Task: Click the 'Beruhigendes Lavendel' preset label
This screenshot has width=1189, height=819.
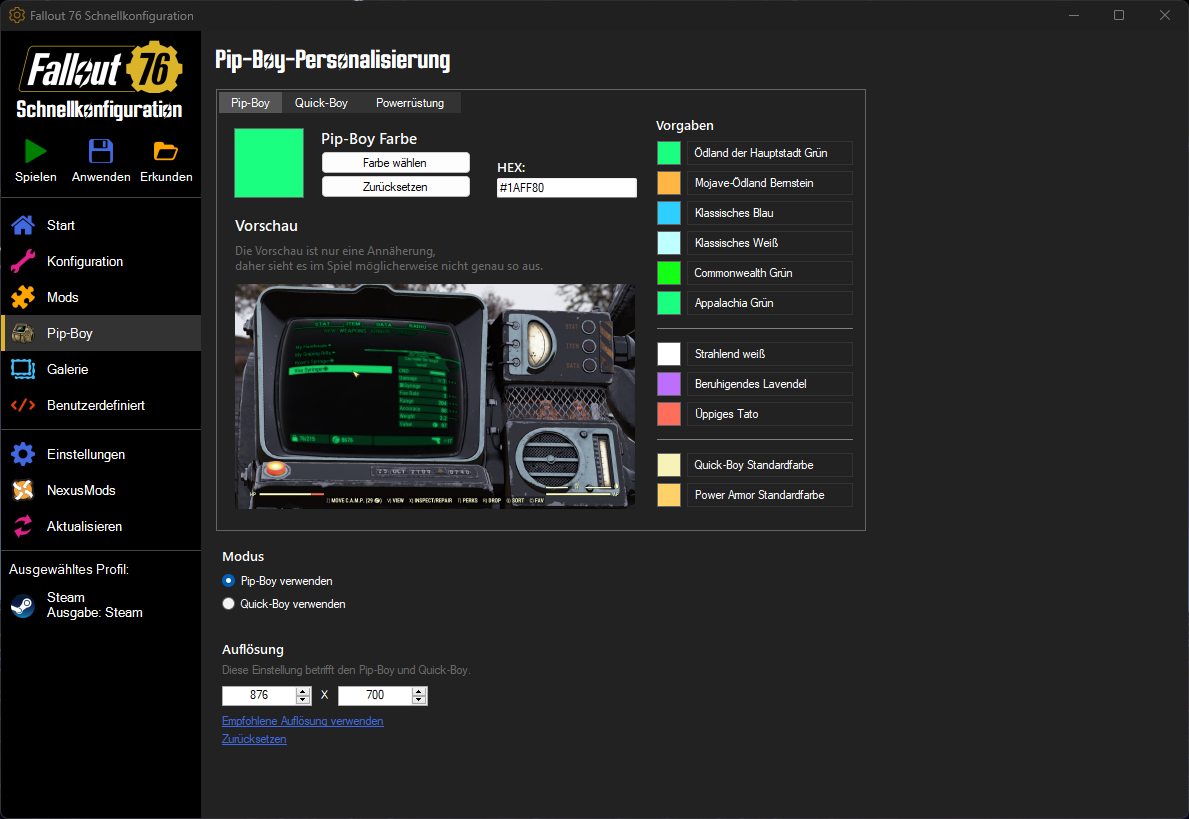Action: pos(770,384)
